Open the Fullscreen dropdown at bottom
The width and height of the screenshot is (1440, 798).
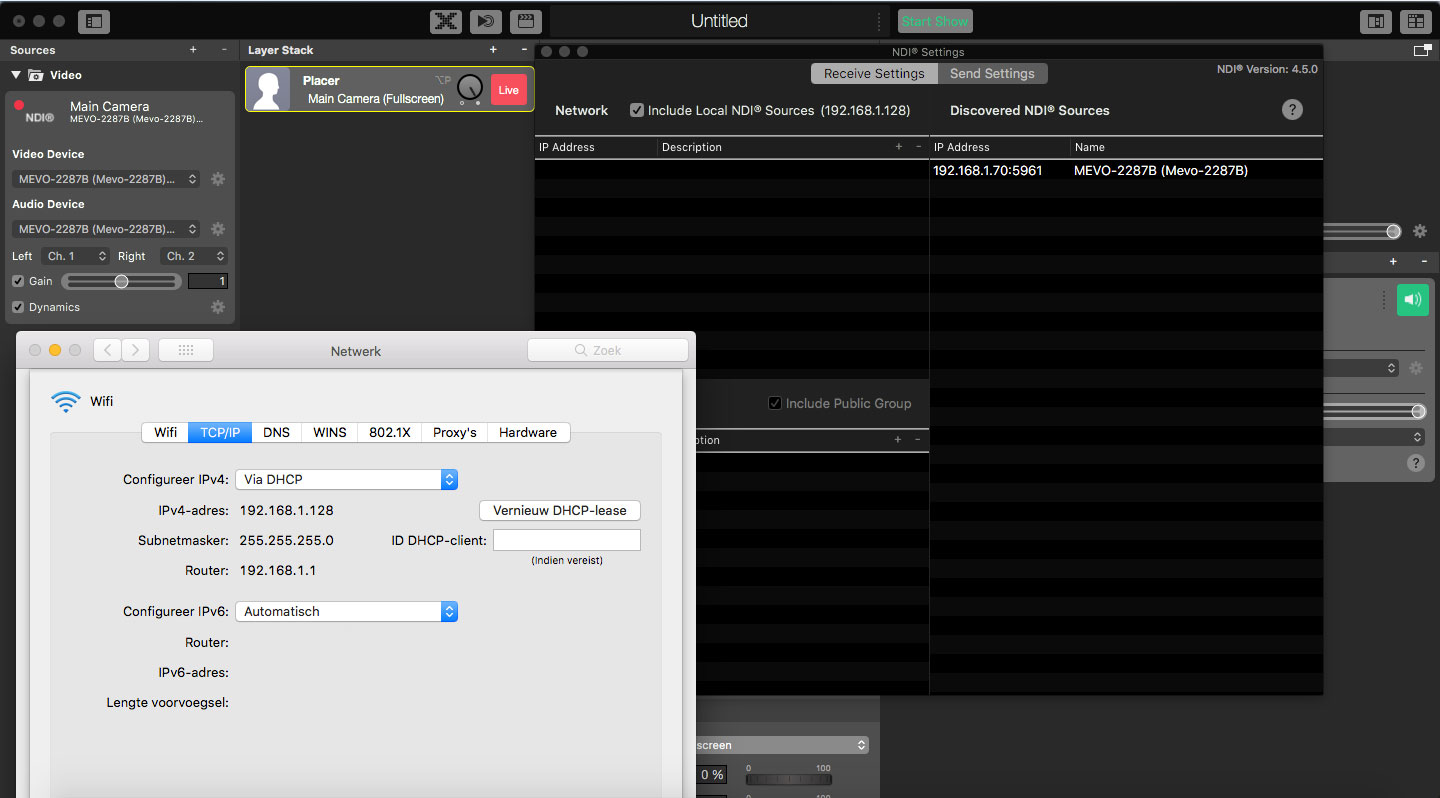(781, 745)
